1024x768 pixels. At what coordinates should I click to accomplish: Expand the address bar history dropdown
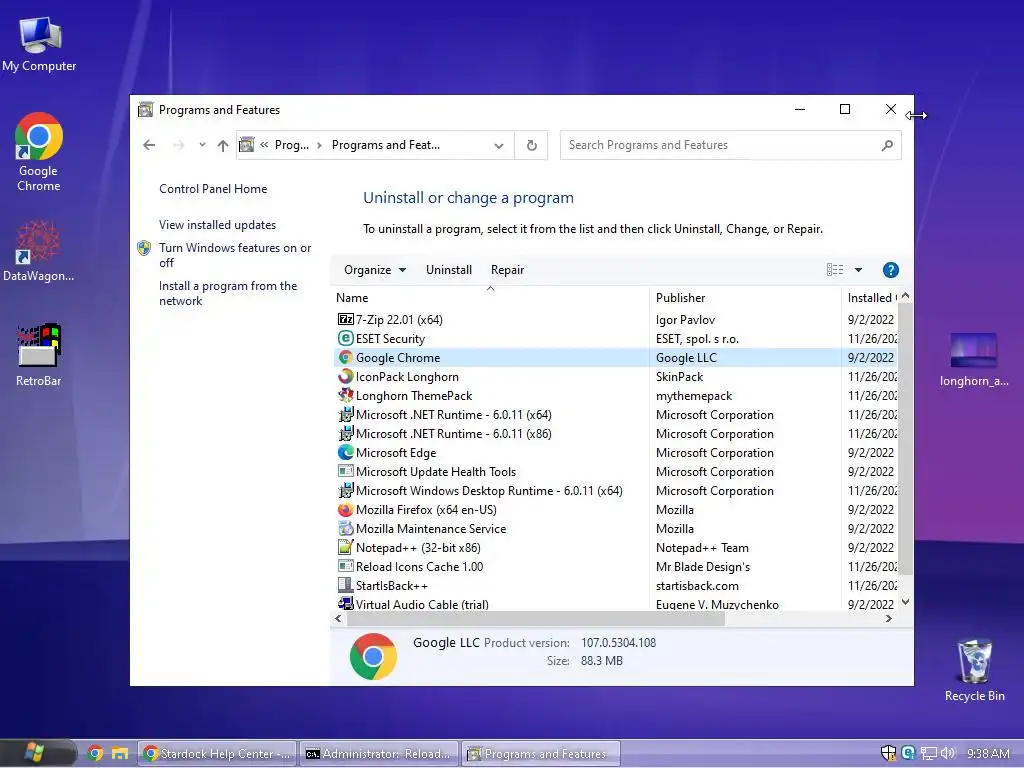tap(499, 146)
